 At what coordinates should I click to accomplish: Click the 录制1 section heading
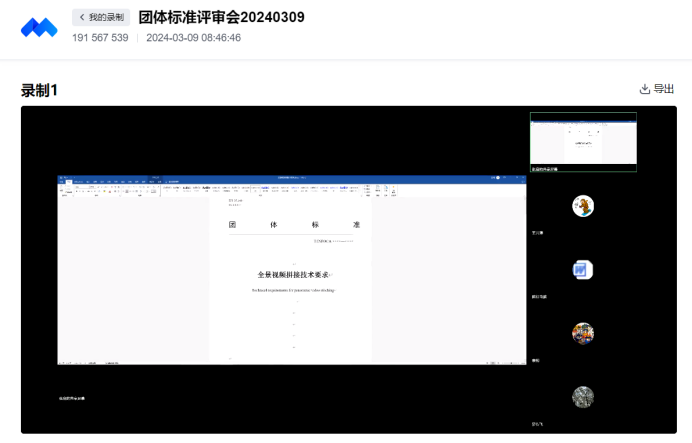click(x=40, y=90)
